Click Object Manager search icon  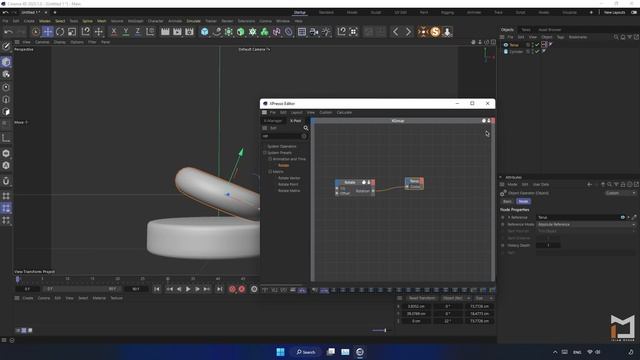pyautogui.click(x=616, y=37)
